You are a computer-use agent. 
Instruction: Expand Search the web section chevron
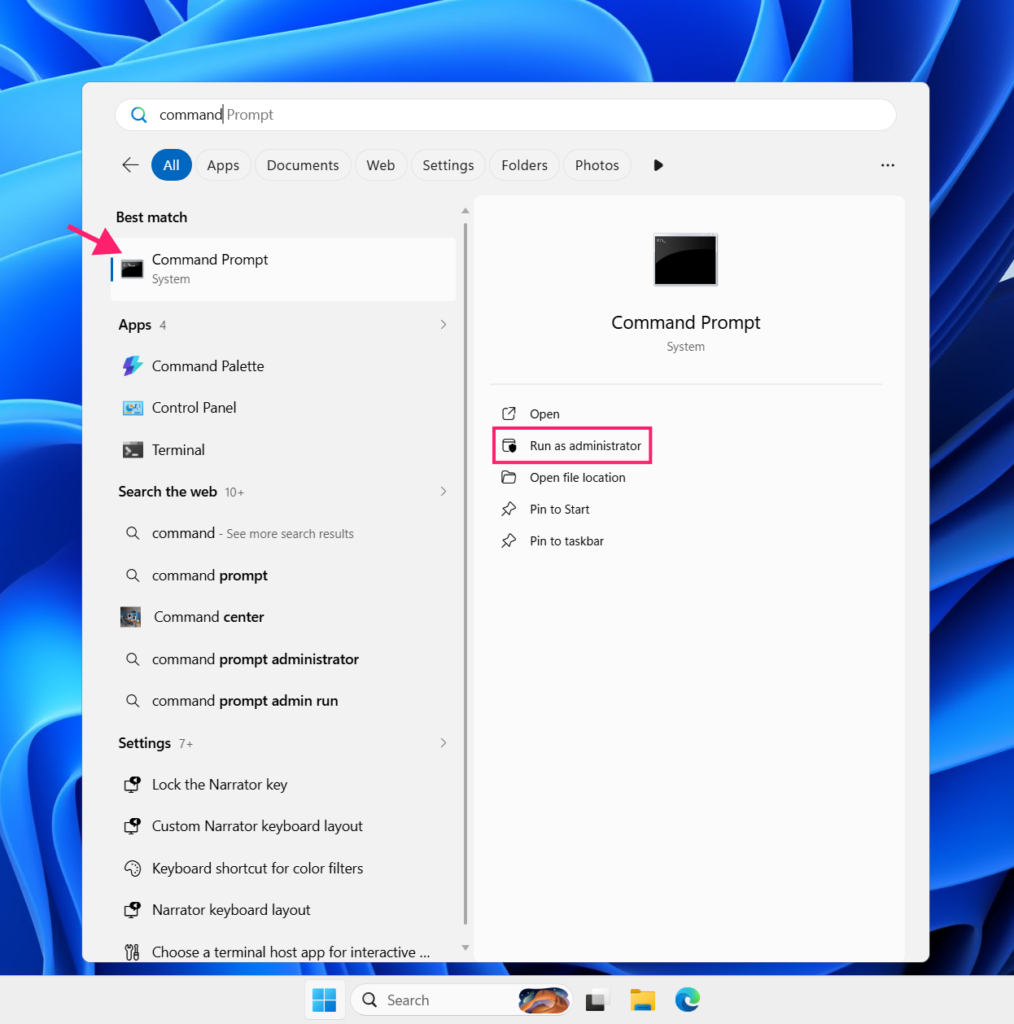pyautogui.click(x=443, y=491)
